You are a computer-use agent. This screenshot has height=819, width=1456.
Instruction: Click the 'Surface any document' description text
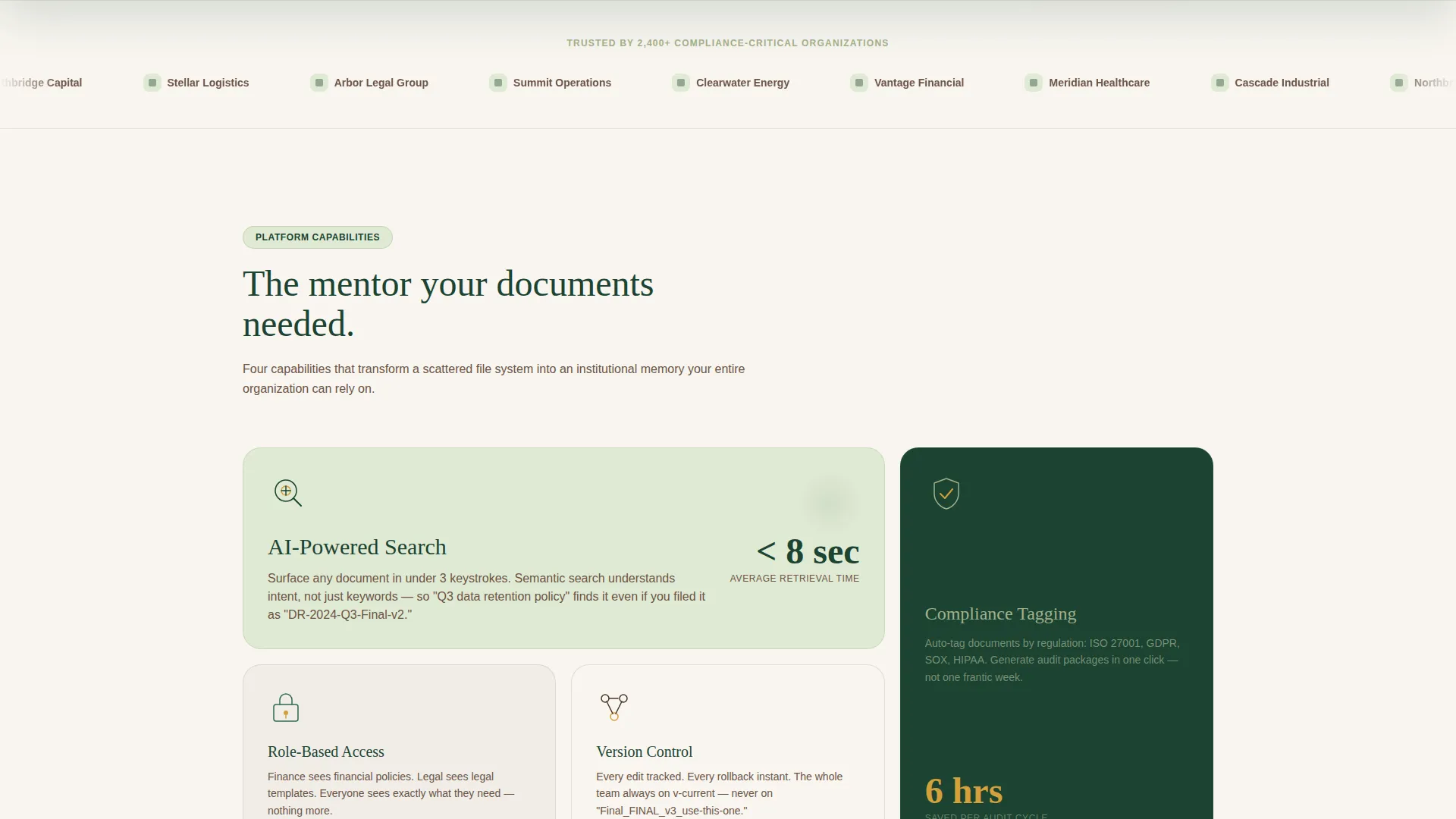click(x=487, y=596)
